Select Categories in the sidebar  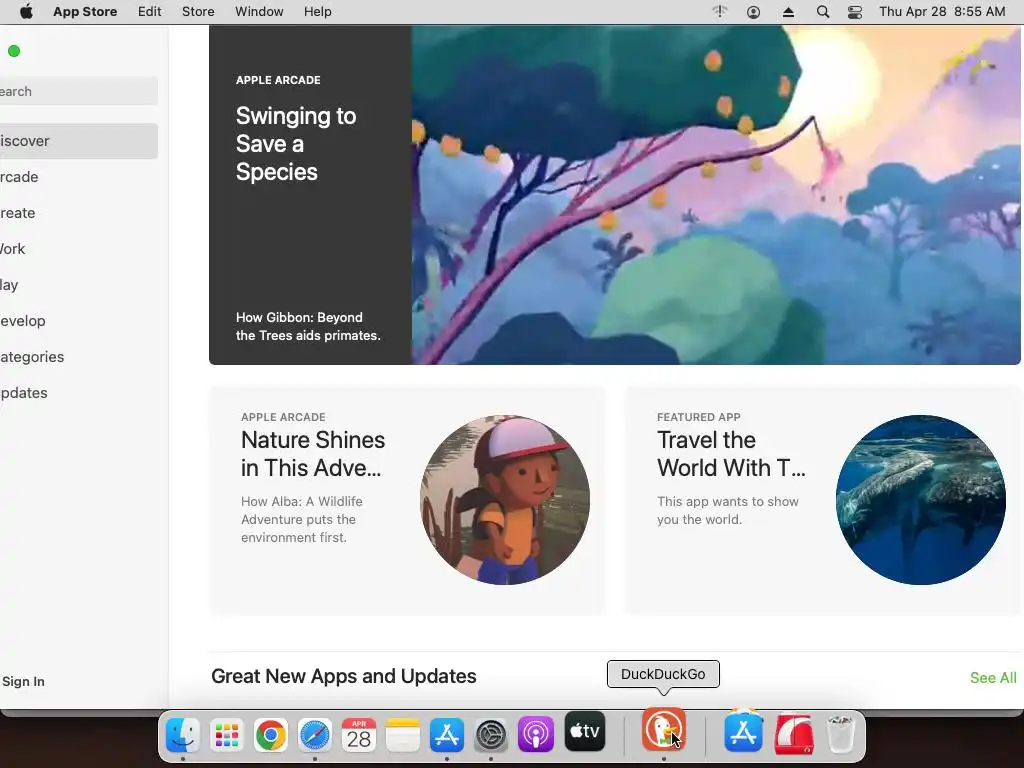[x=78, y=357]
